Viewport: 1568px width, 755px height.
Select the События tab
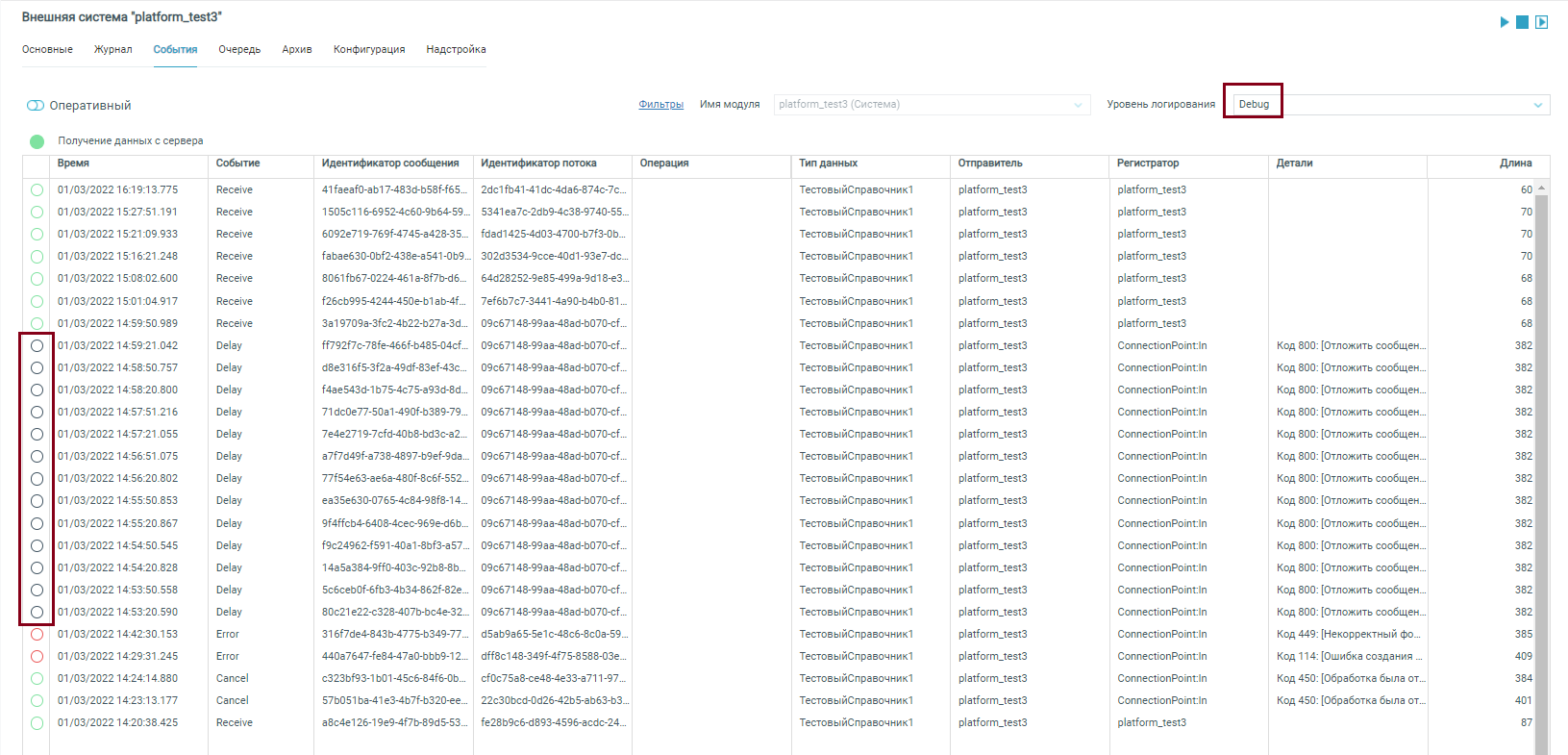click(x=175, y=50)
